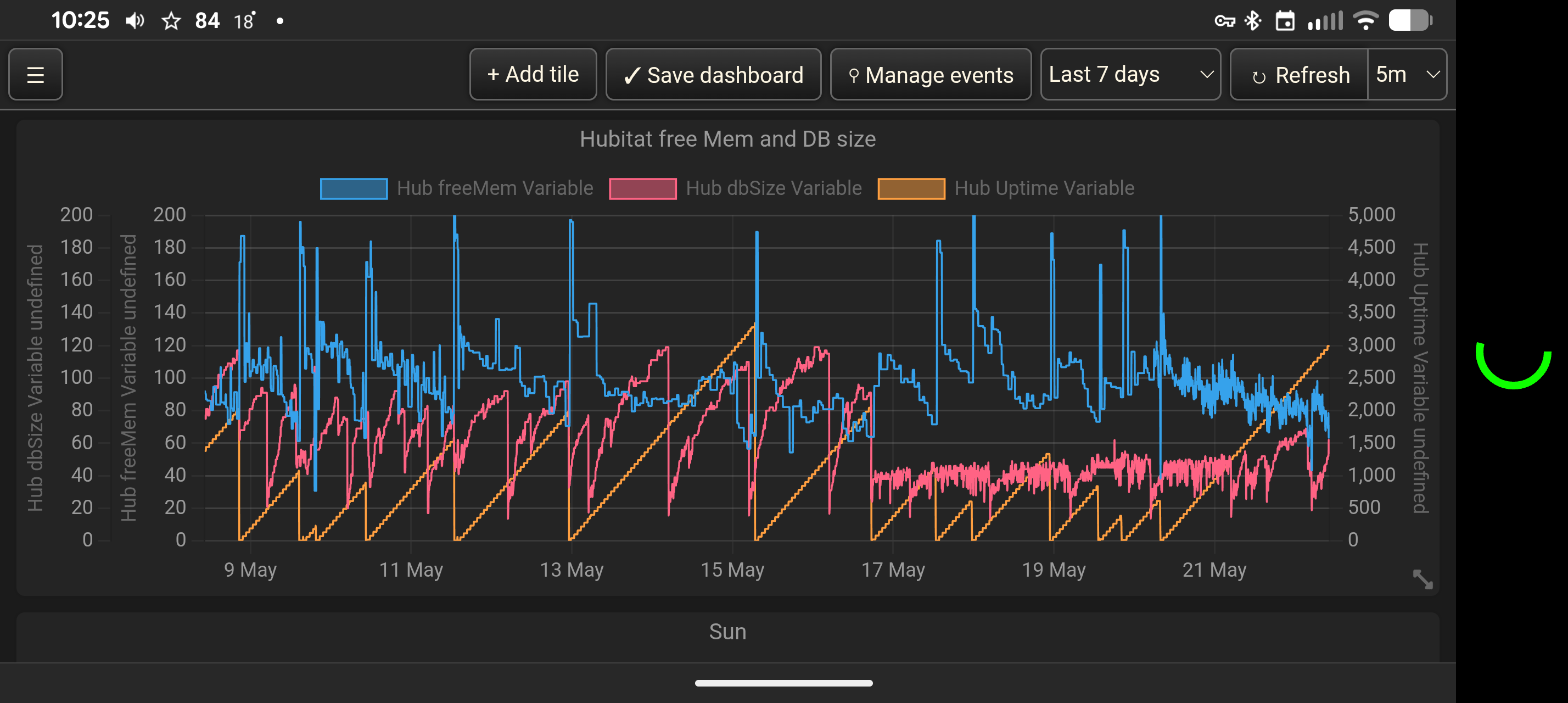Select the Sun tile header
1568x703 pixels.
click(727, 632)
